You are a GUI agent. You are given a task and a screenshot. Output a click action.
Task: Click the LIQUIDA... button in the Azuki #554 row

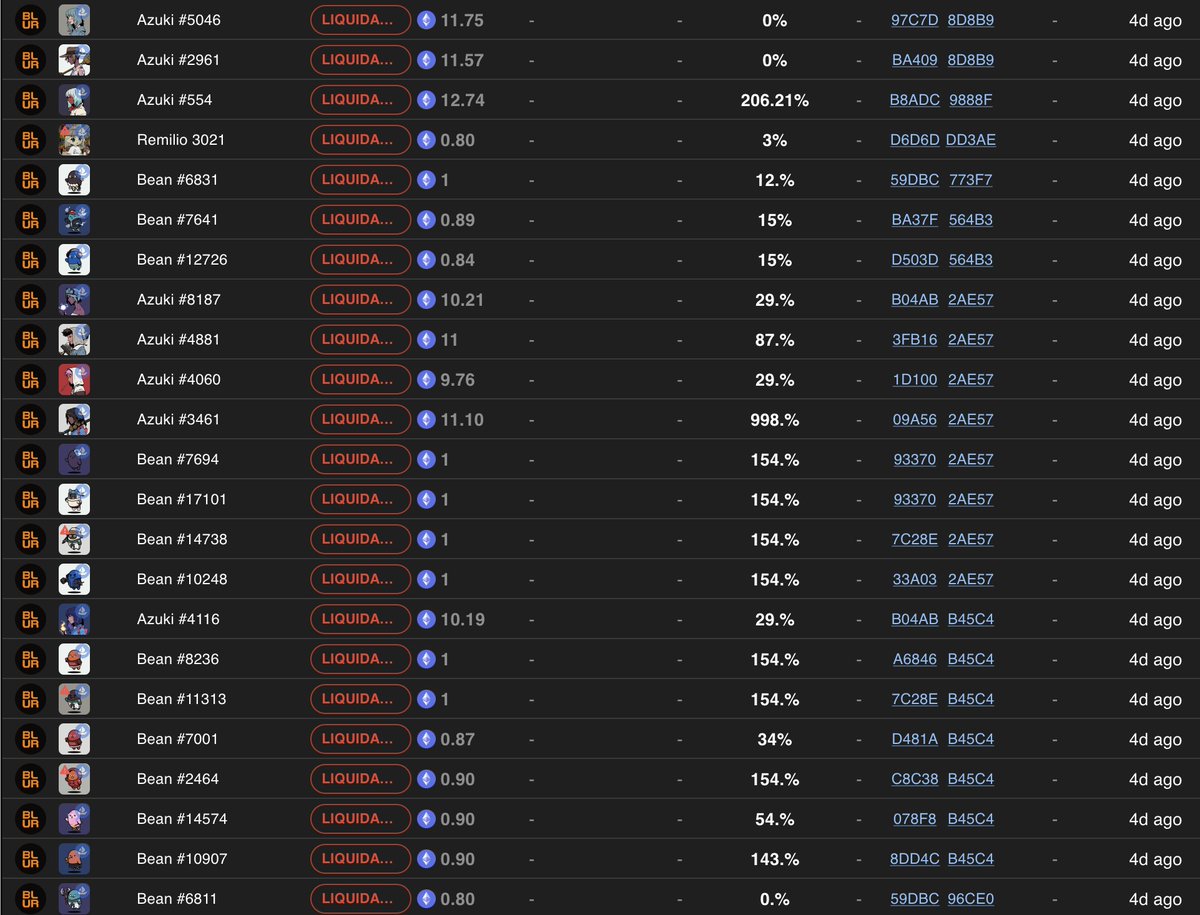[360, 100]
